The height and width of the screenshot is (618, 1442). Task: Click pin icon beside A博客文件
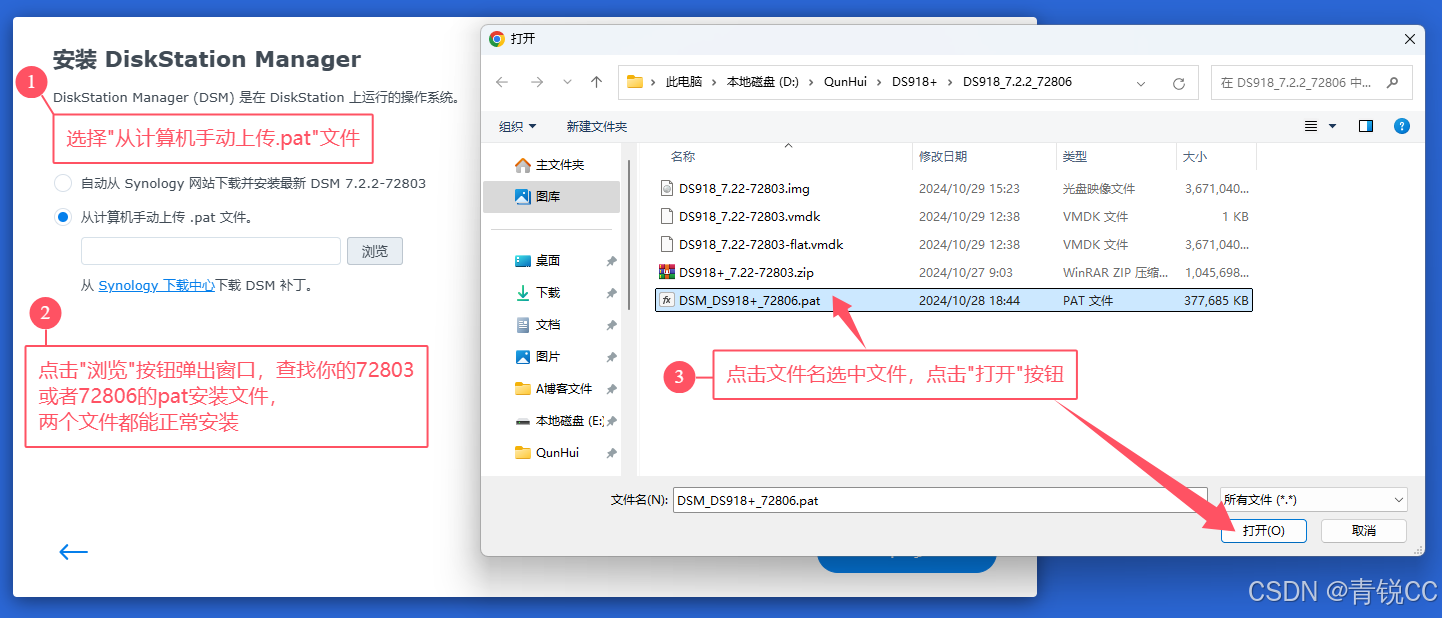pos(611,389)
